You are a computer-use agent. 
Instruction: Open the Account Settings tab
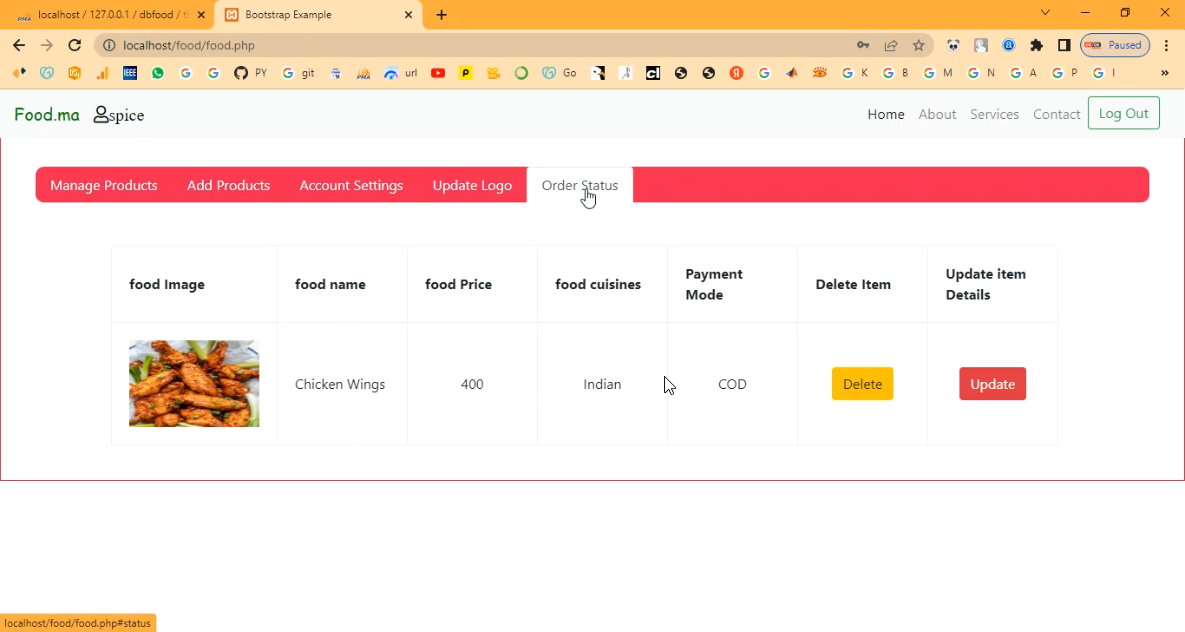point(351,185)
